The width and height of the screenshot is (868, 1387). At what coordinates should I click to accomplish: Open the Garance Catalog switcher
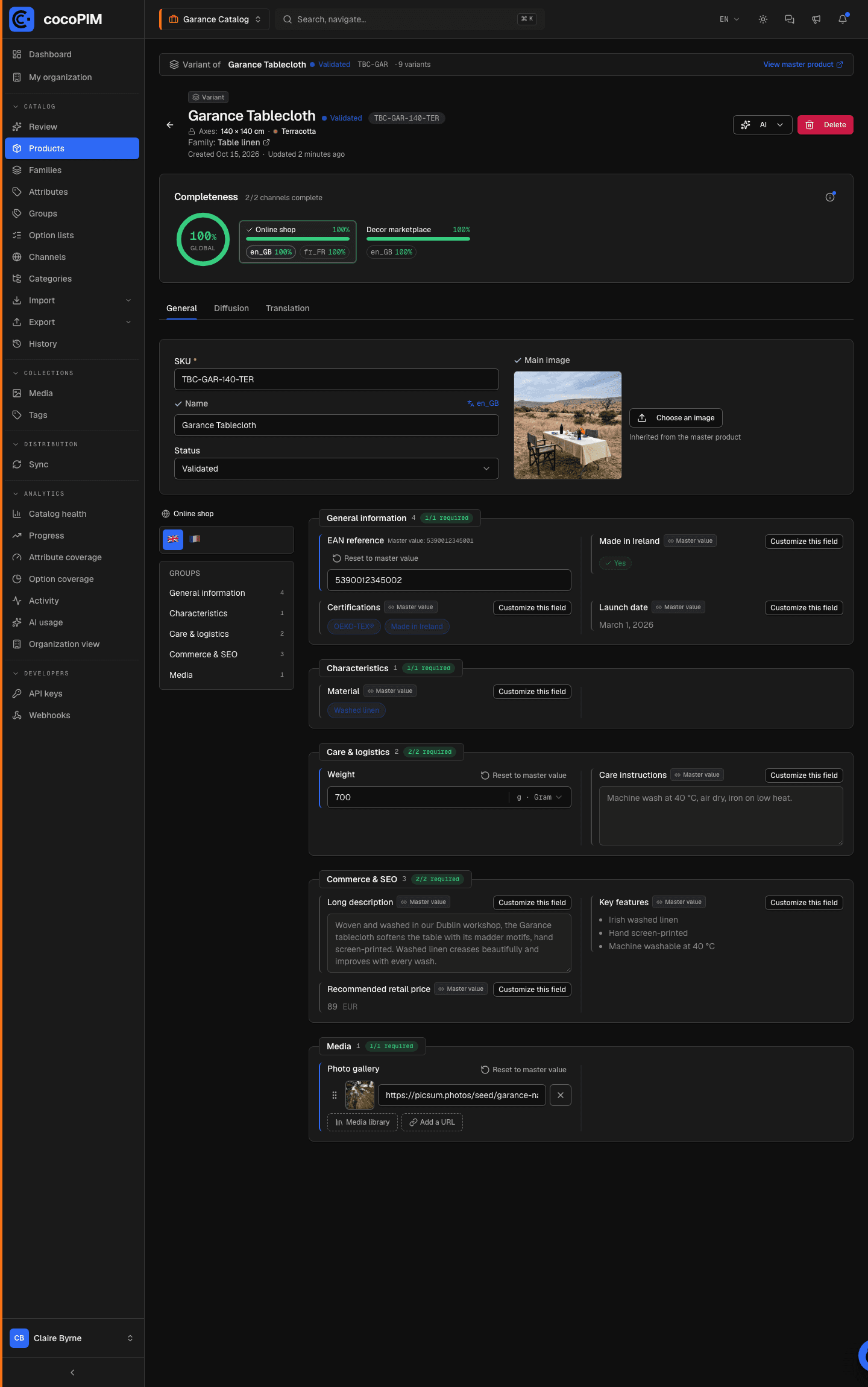(215, 19)
